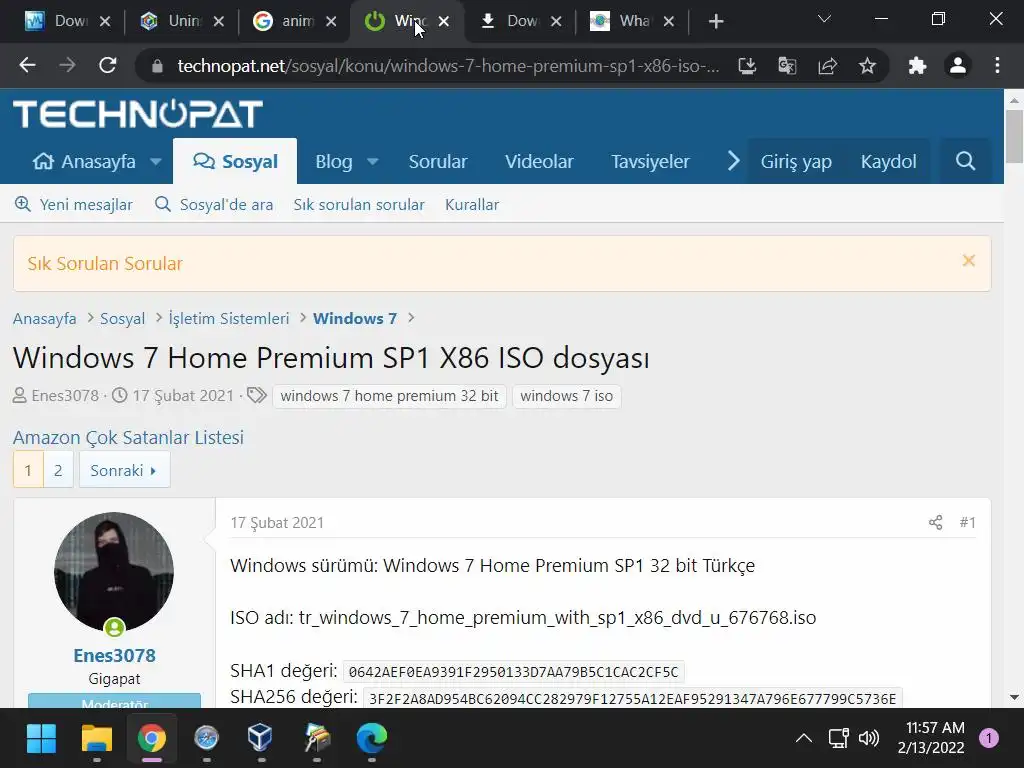Click the share page icon
The image size is (1024, 768).
tap(827, 65)
